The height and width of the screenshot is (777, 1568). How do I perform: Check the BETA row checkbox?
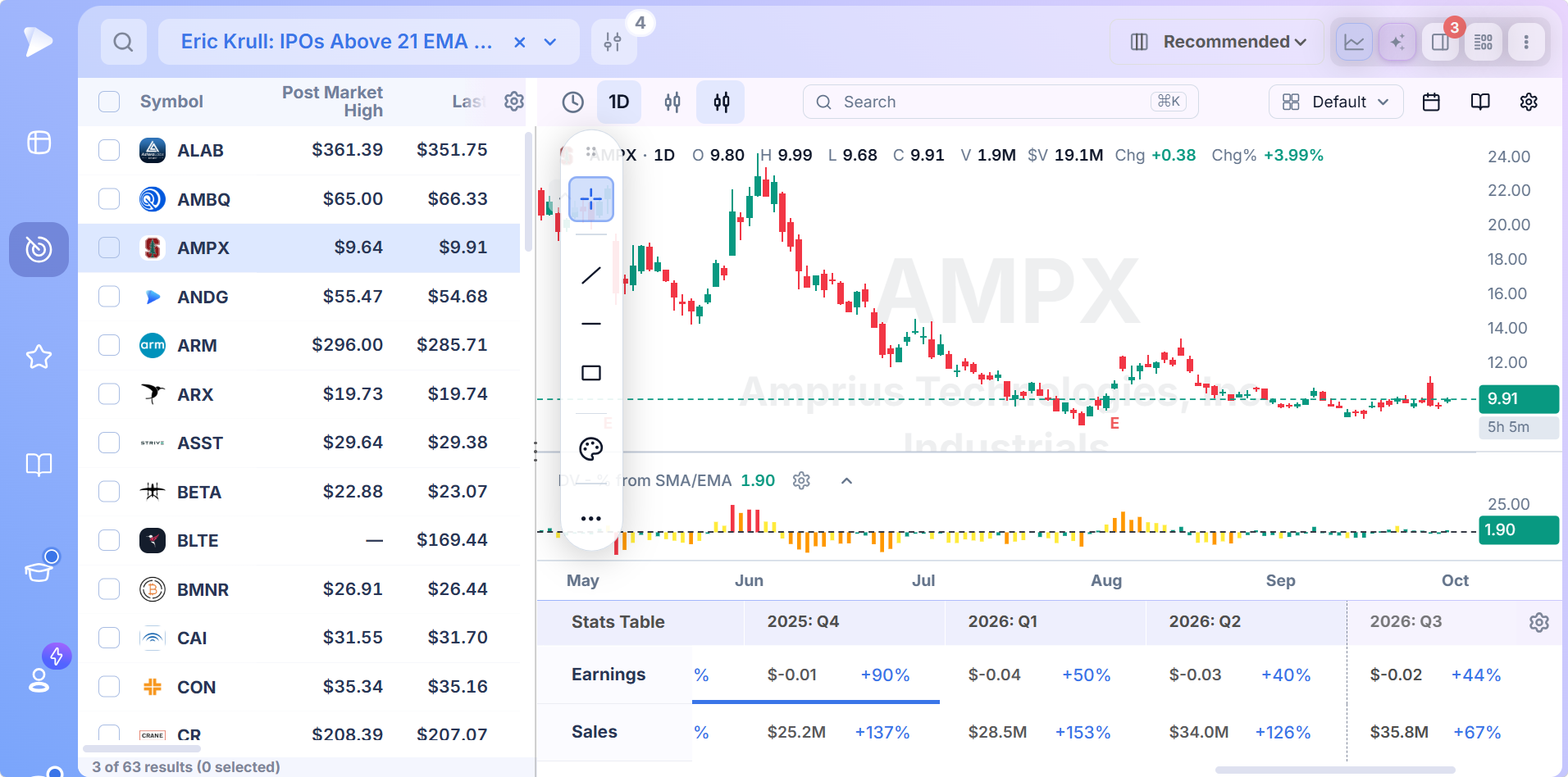pos(109,492)
